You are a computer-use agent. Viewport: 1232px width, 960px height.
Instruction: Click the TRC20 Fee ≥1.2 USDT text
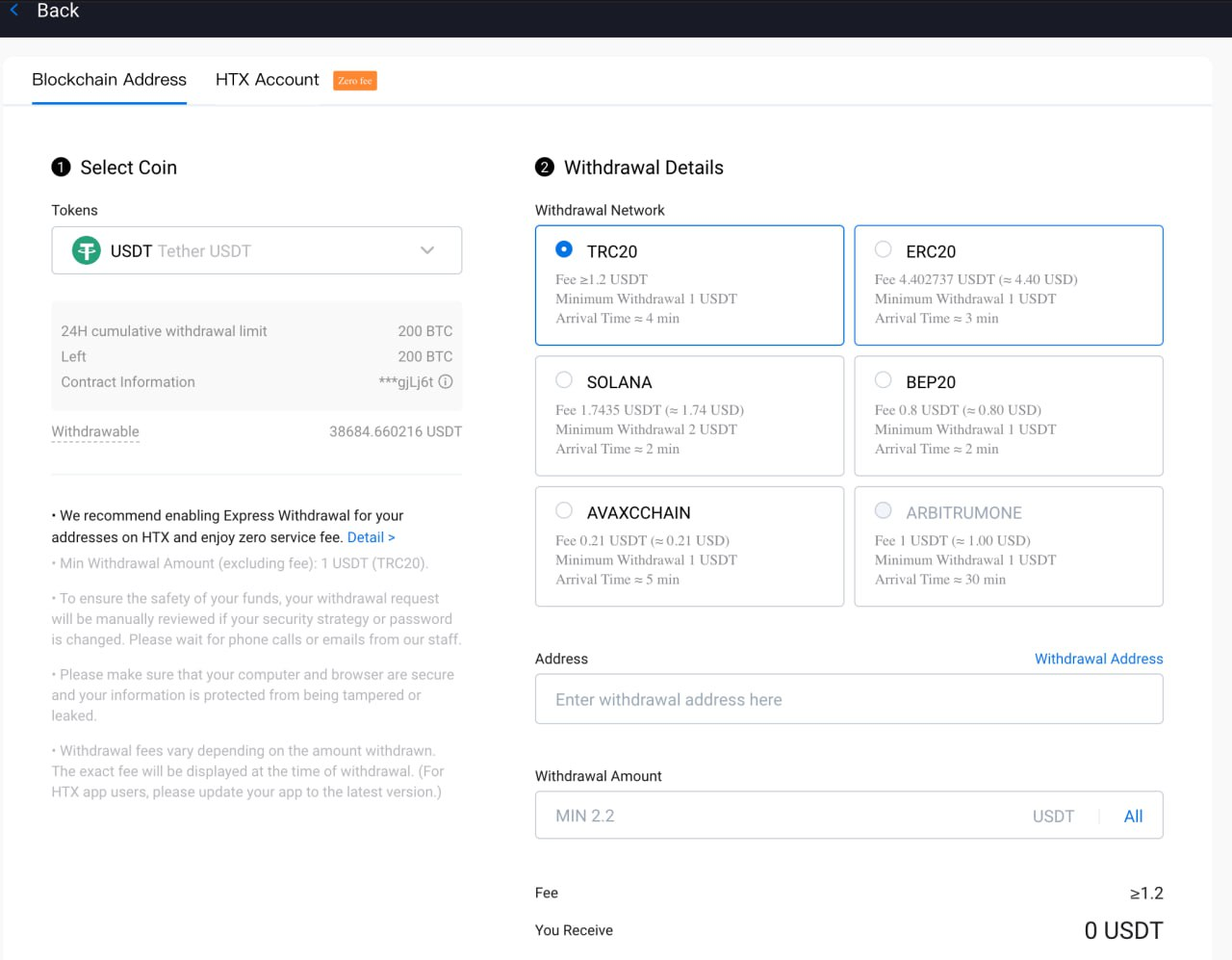point(602,279)
